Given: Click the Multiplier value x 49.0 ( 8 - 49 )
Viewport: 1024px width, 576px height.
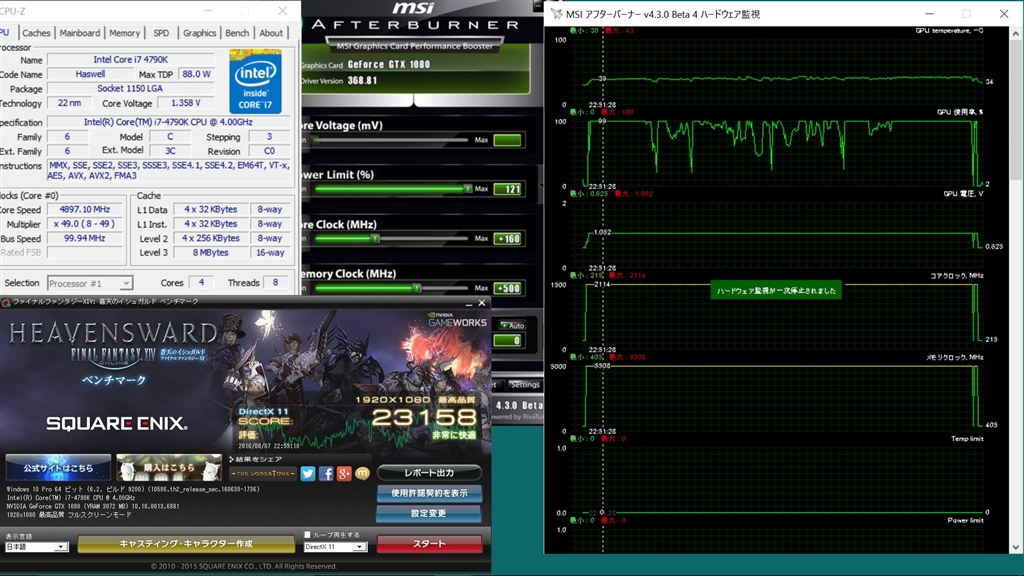Looking at the screenshot, I should [x=85, y=224].
